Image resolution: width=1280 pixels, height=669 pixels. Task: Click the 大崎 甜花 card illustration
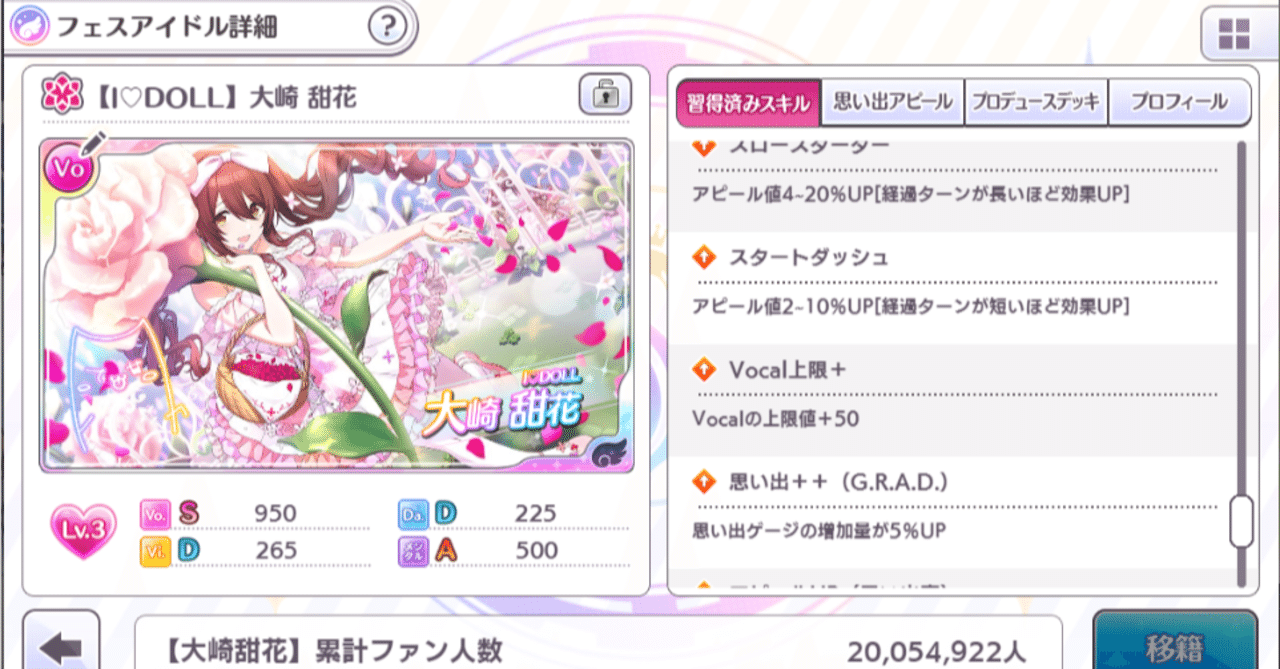tap(336, 305)
